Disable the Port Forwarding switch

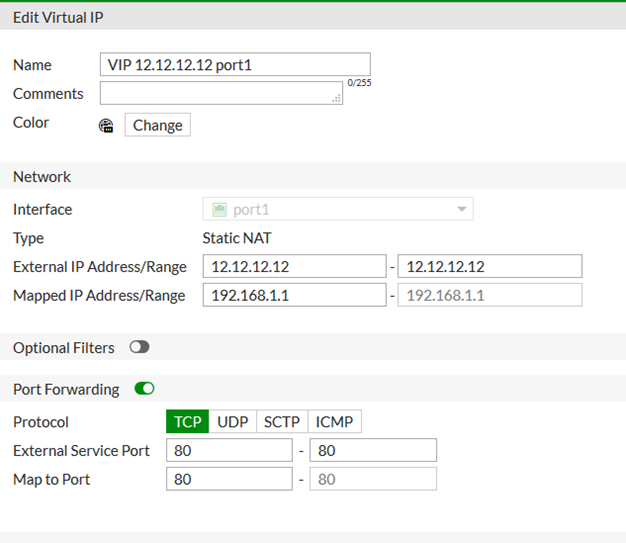(145, 388)
